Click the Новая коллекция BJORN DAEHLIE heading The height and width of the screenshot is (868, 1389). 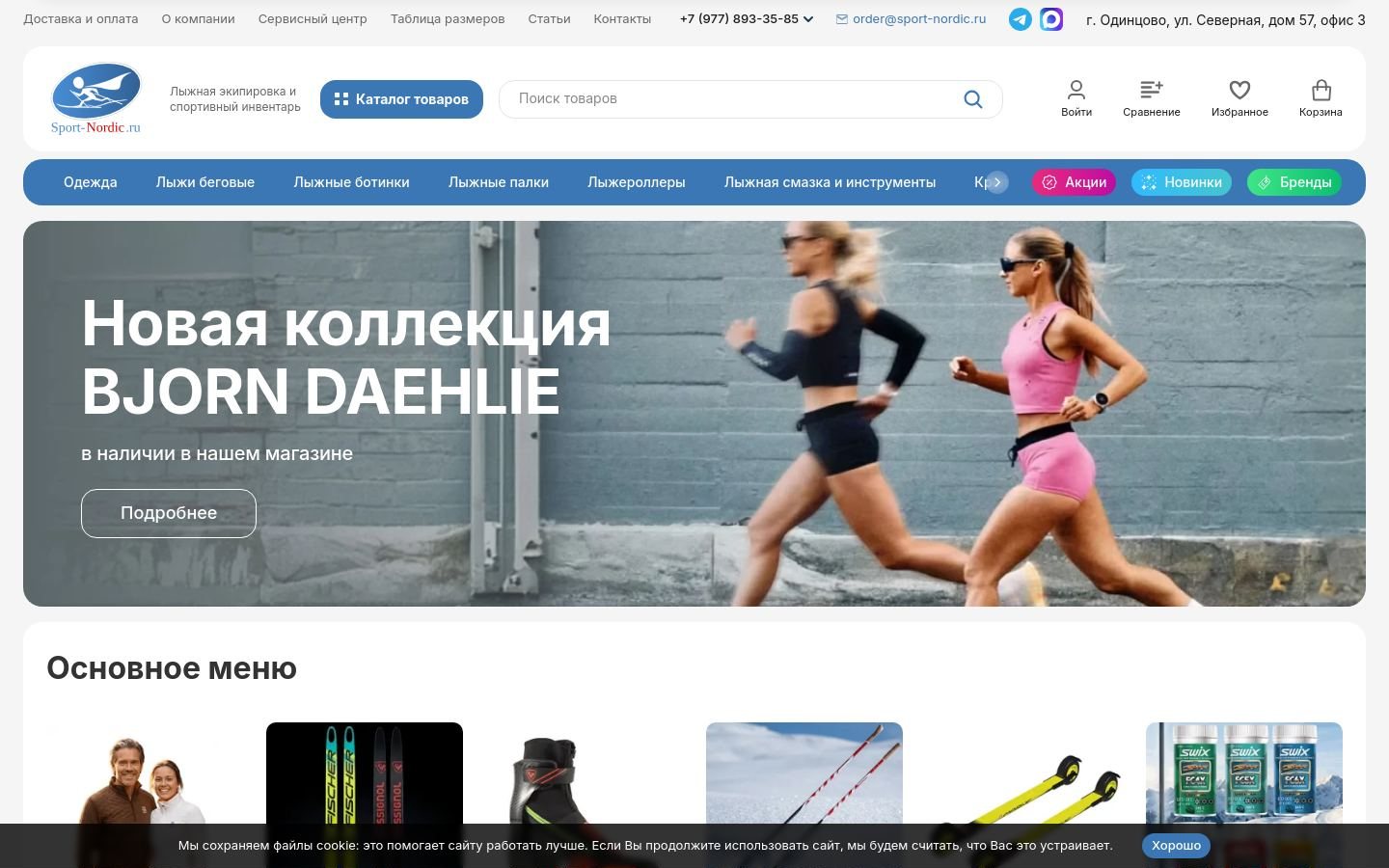click(345, 357)
